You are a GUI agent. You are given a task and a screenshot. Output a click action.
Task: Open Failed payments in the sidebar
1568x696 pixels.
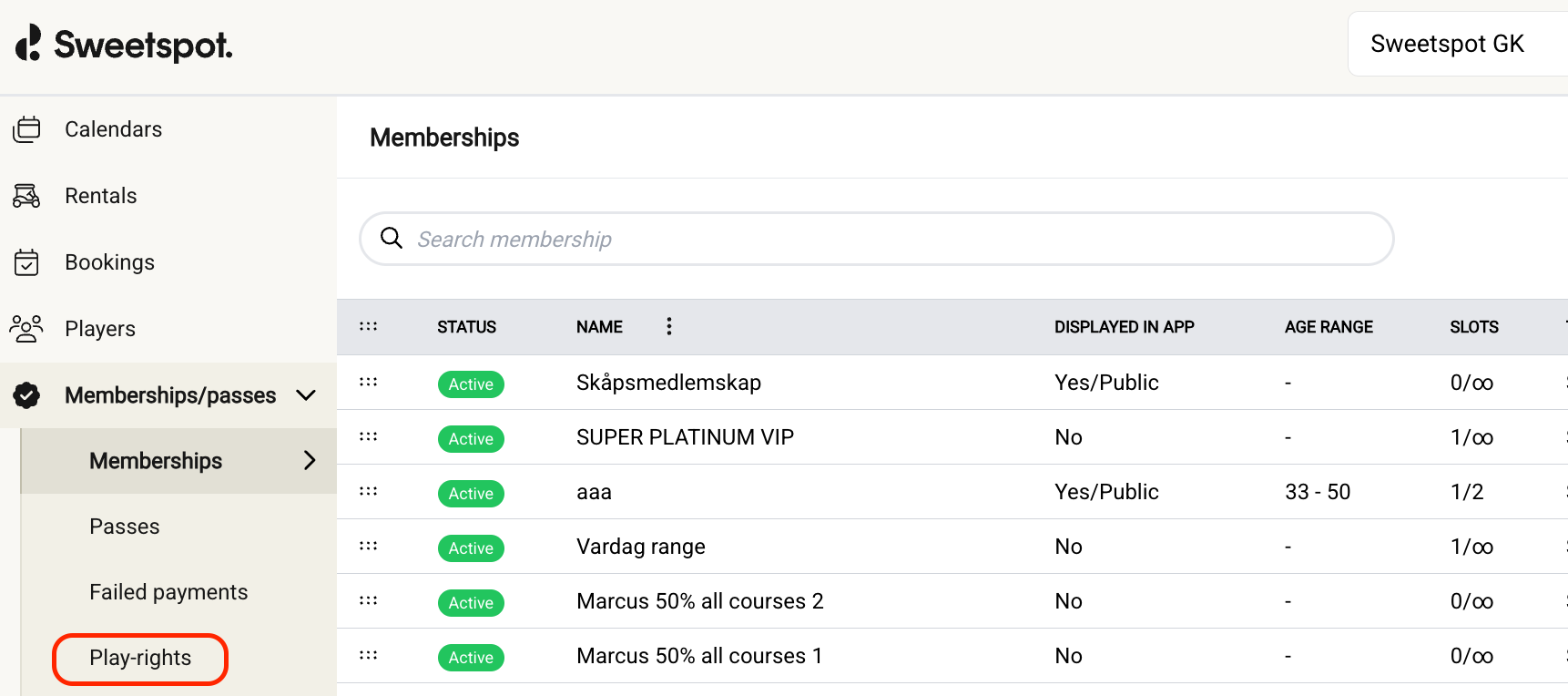168,592
